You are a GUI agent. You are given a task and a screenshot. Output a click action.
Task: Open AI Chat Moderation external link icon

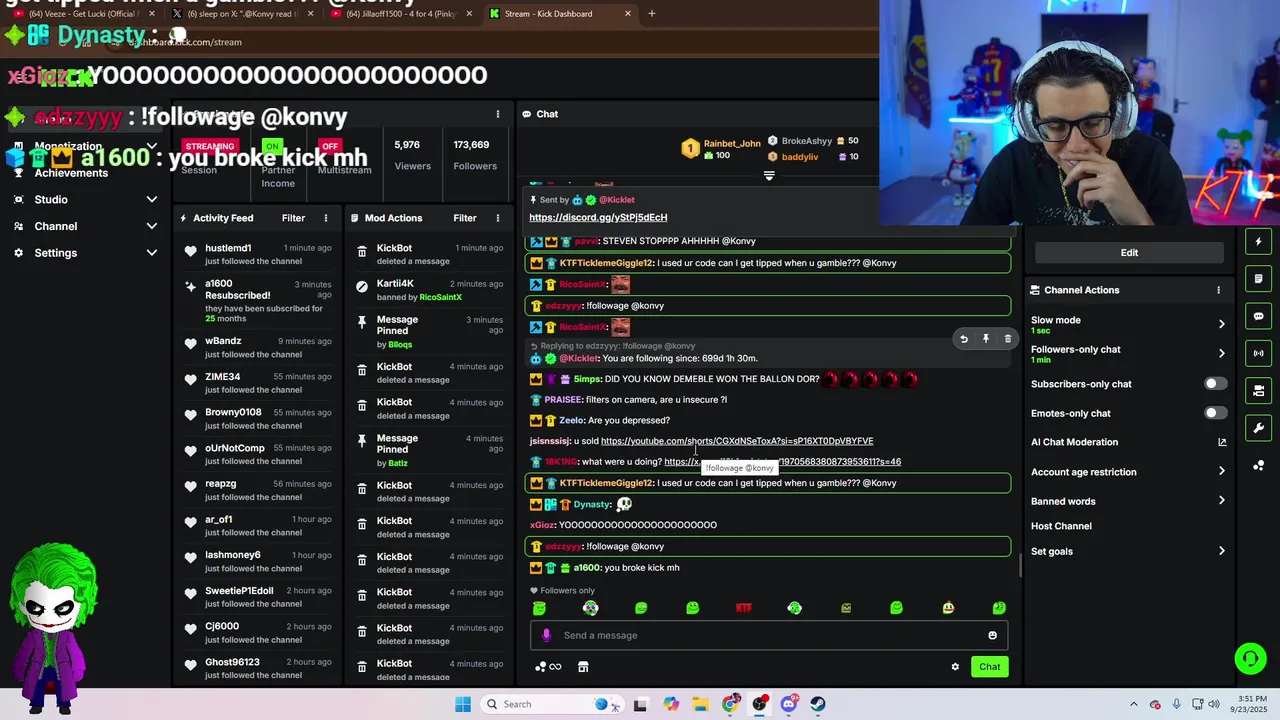pyautogui.click(x=1221, y=442)
